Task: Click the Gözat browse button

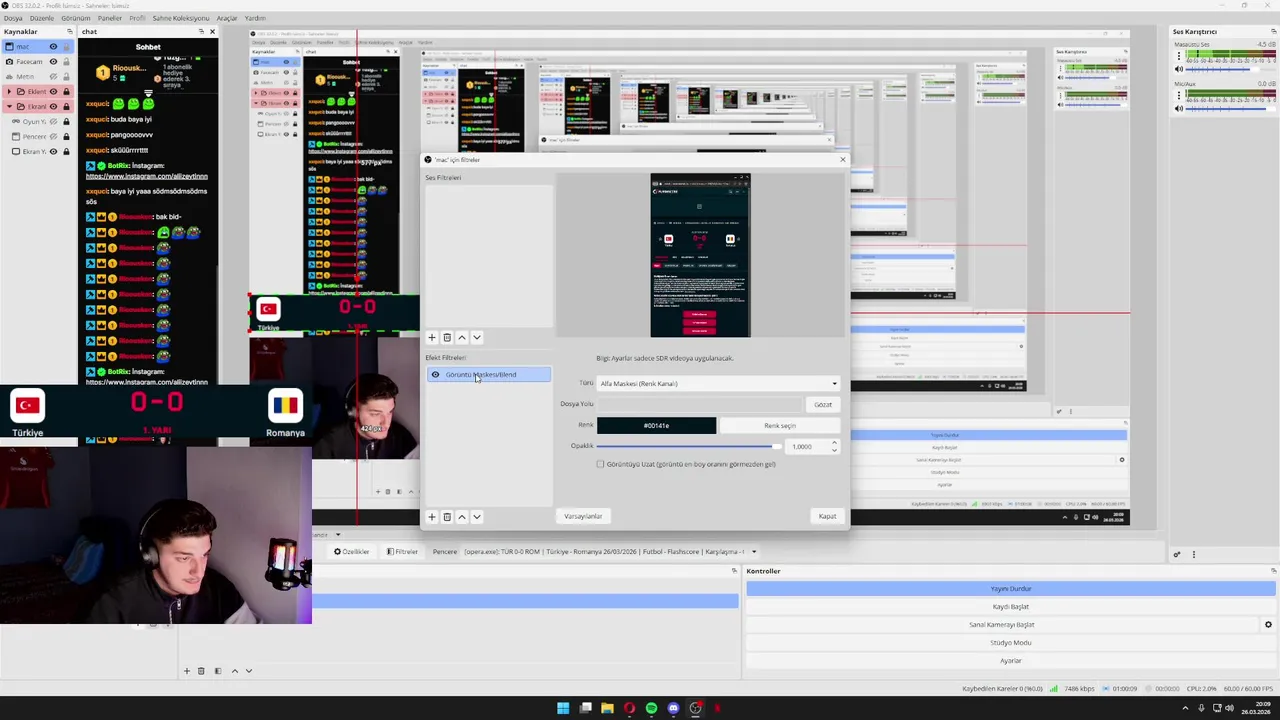Action: point(823,405)
